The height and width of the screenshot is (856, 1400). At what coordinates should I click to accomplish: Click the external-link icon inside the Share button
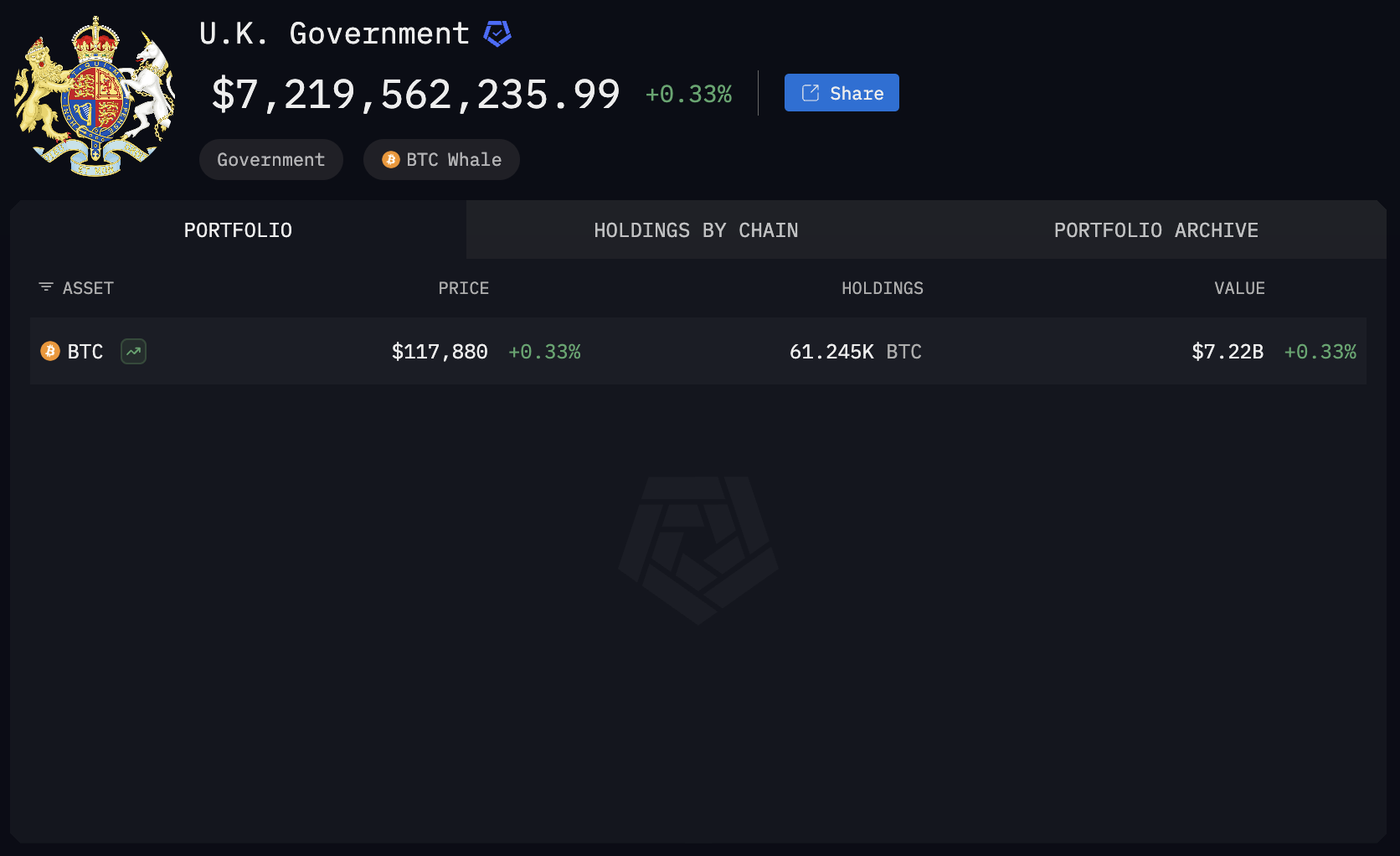pos(810,93)
